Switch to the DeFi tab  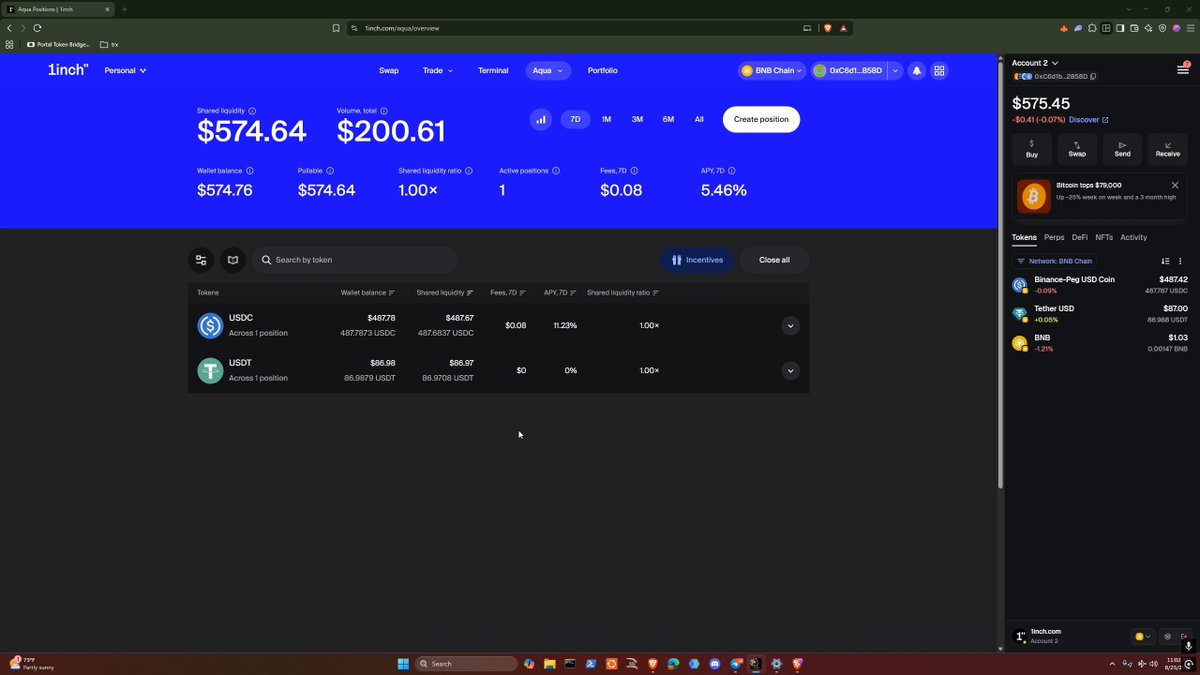[x=1080, y=237]
